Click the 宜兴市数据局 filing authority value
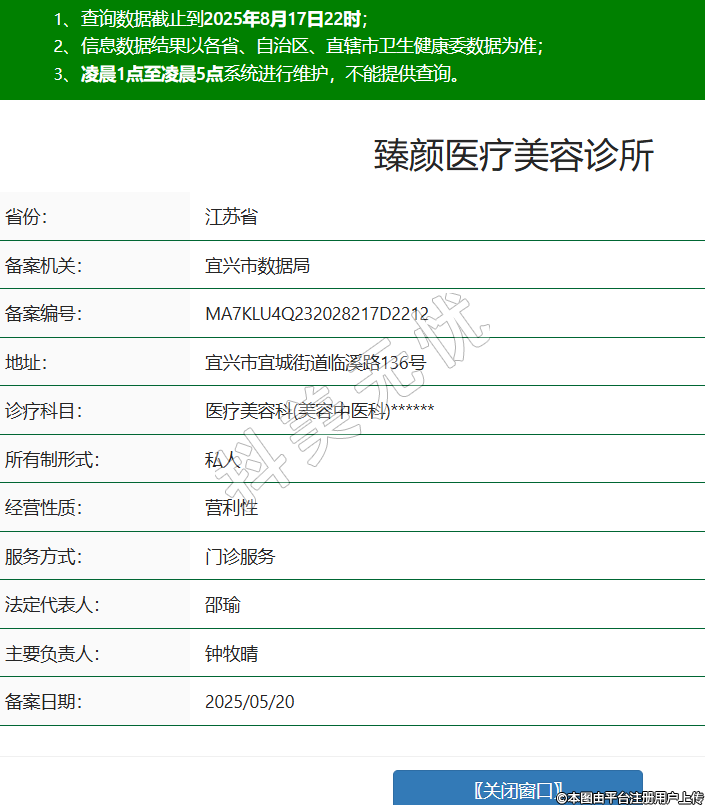 click(x=257, y=266)
